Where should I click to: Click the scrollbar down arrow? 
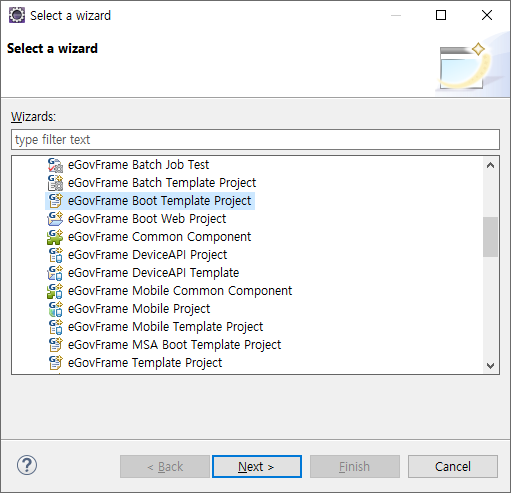pos(490,366)
